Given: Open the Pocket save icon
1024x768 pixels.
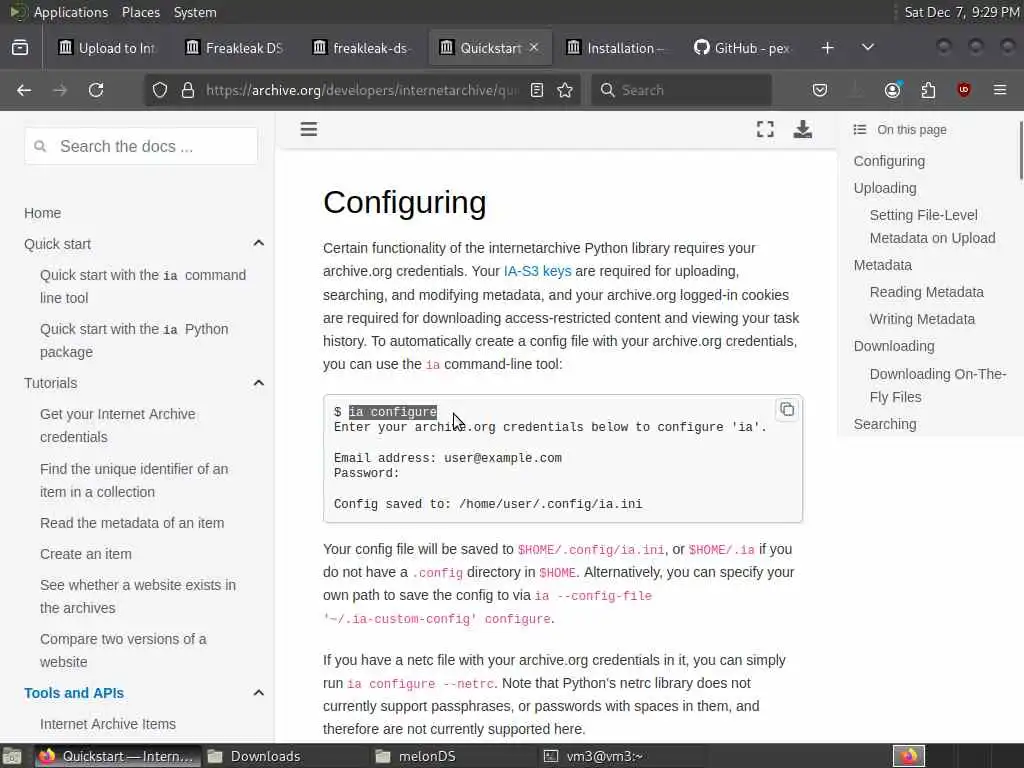Looking at the screenshot, I should click(x=820, y=90).
